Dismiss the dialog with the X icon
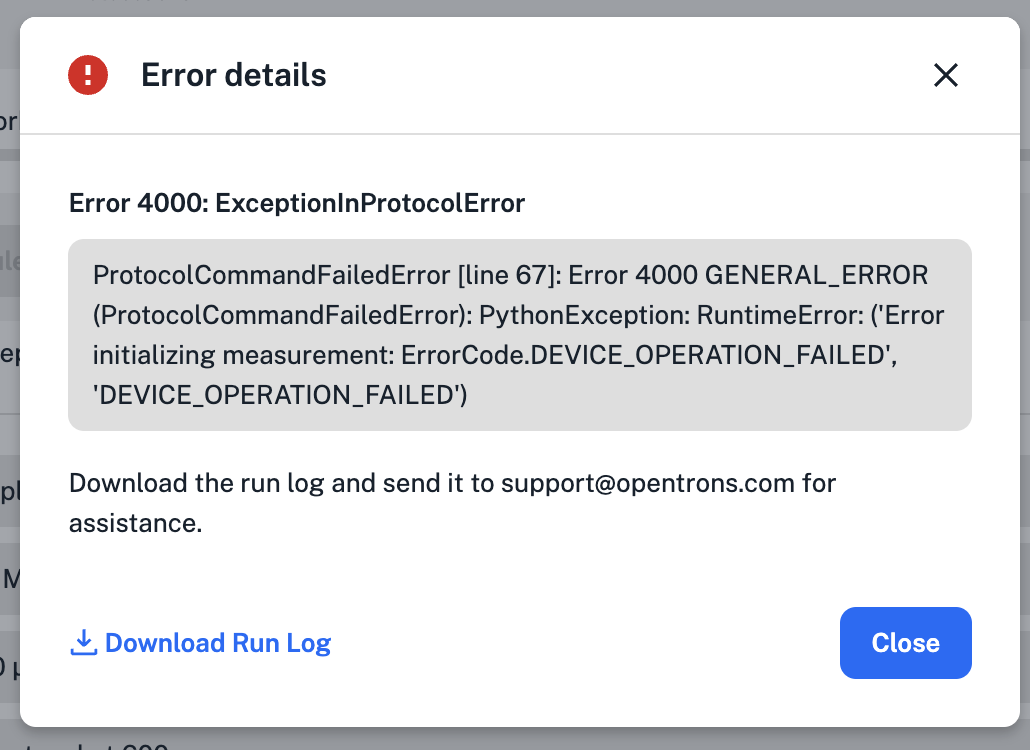This screenshot has width=1030, height=750. [945, 75]
